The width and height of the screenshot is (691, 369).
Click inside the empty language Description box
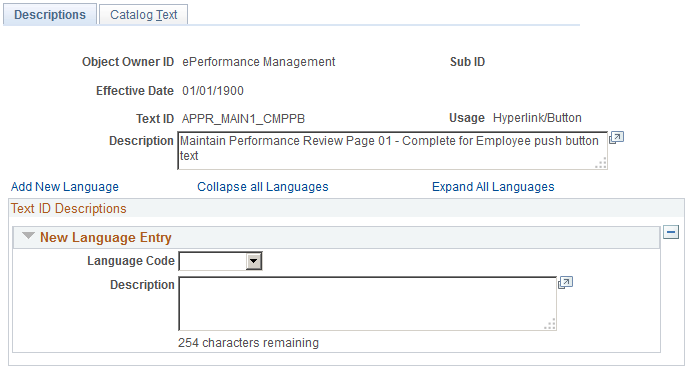pos(368,303)
